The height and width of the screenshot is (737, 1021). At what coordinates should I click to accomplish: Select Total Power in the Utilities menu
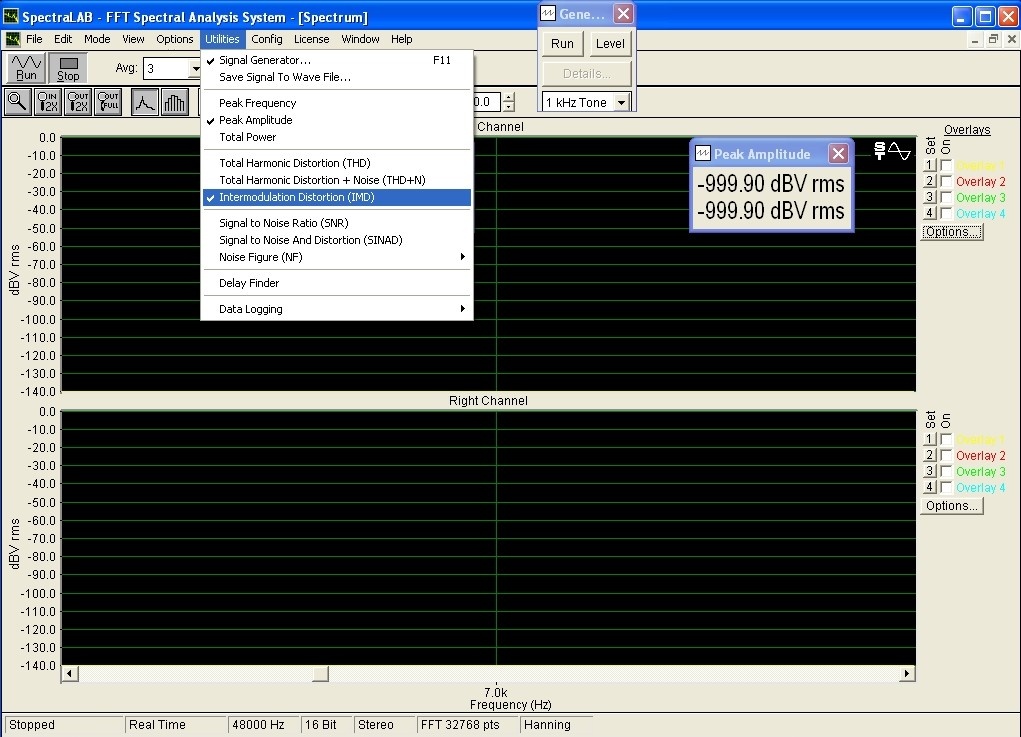click(x=337, y=137)
